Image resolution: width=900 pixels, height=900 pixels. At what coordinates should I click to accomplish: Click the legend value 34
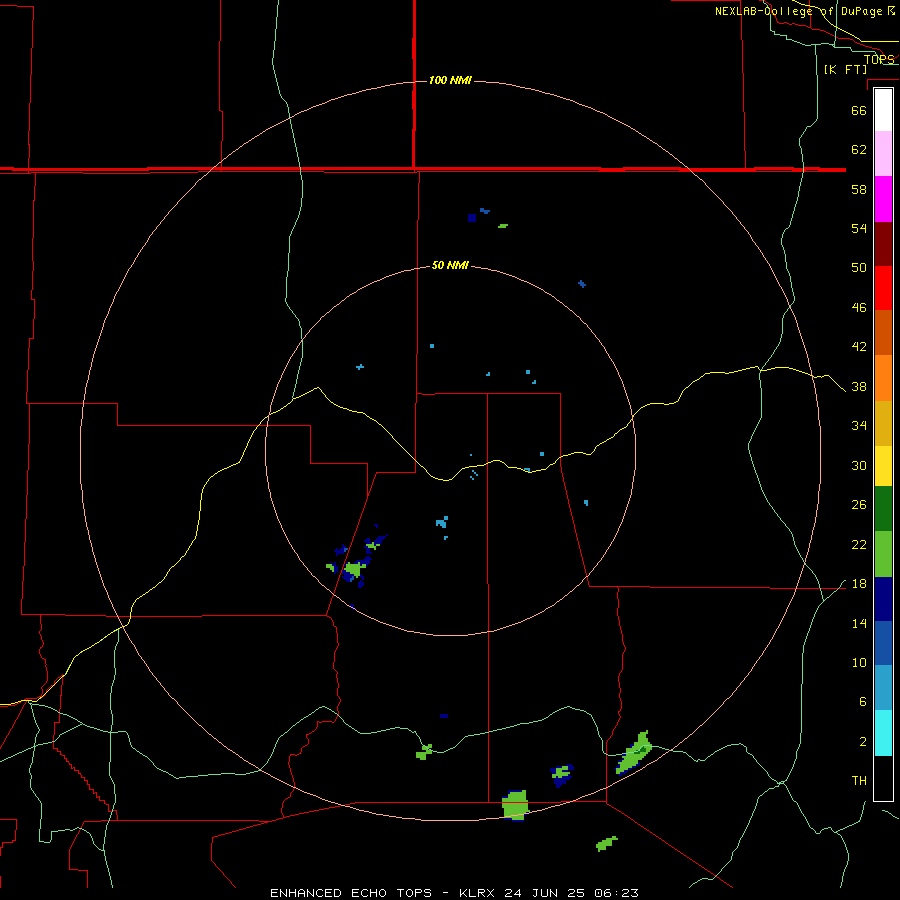[859, 425]
